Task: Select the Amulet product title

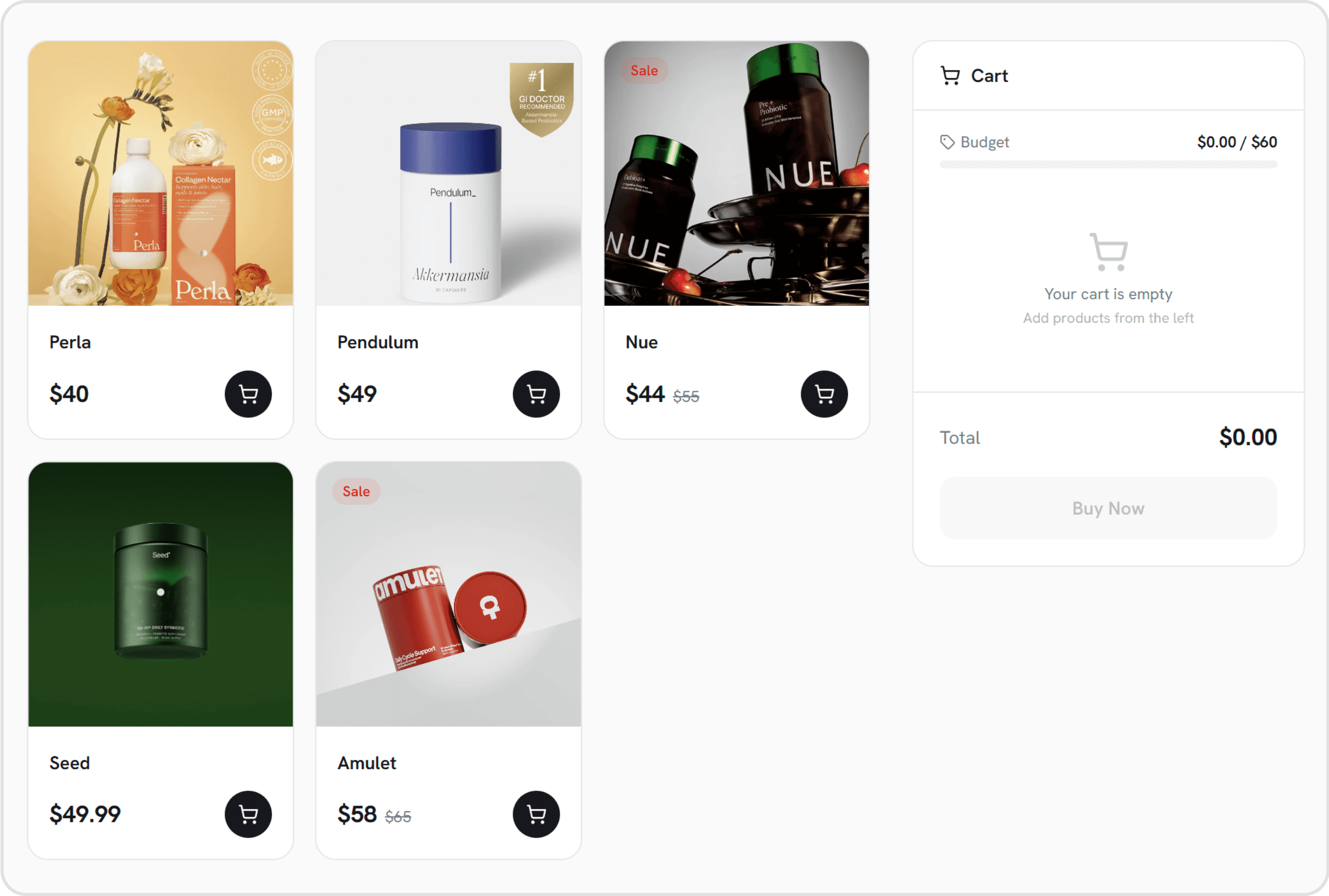Action: pyautogui.click(x=367, y=764)
